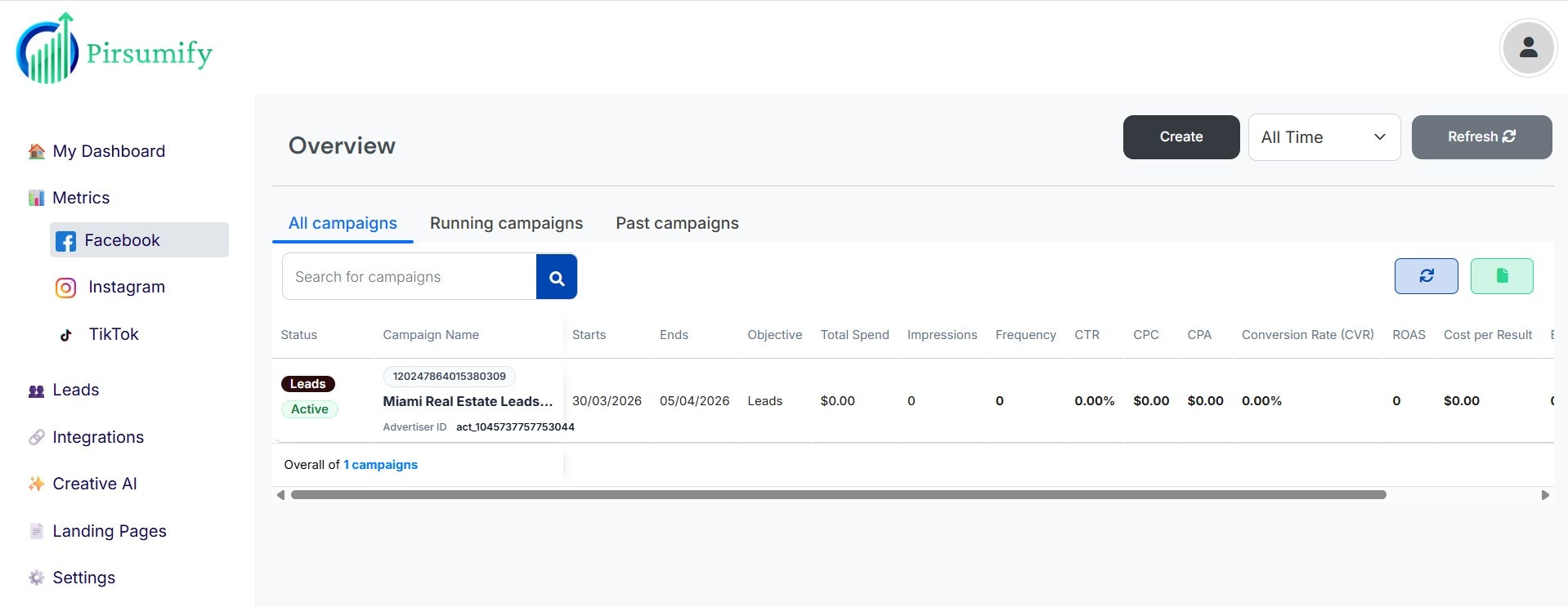This screenshot has width=1568, height=607.
Task: Click the gray Refresh button
Action: 1481,137
